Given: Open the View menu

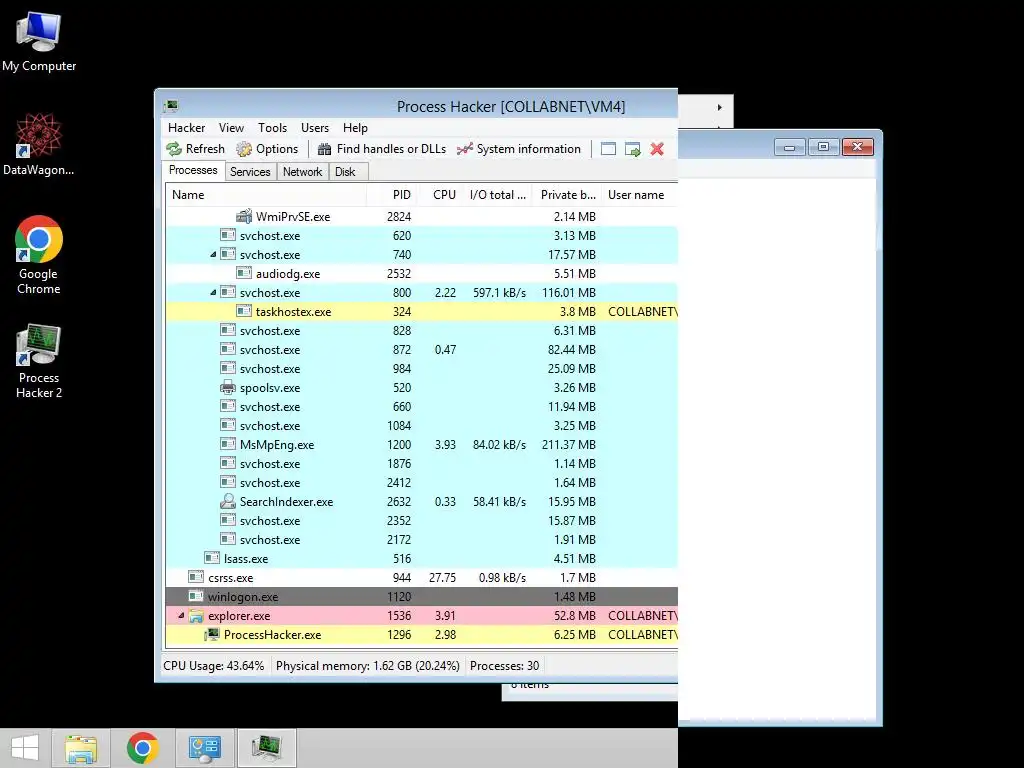Looking at the screenshot, I should [x=231, y=128].
